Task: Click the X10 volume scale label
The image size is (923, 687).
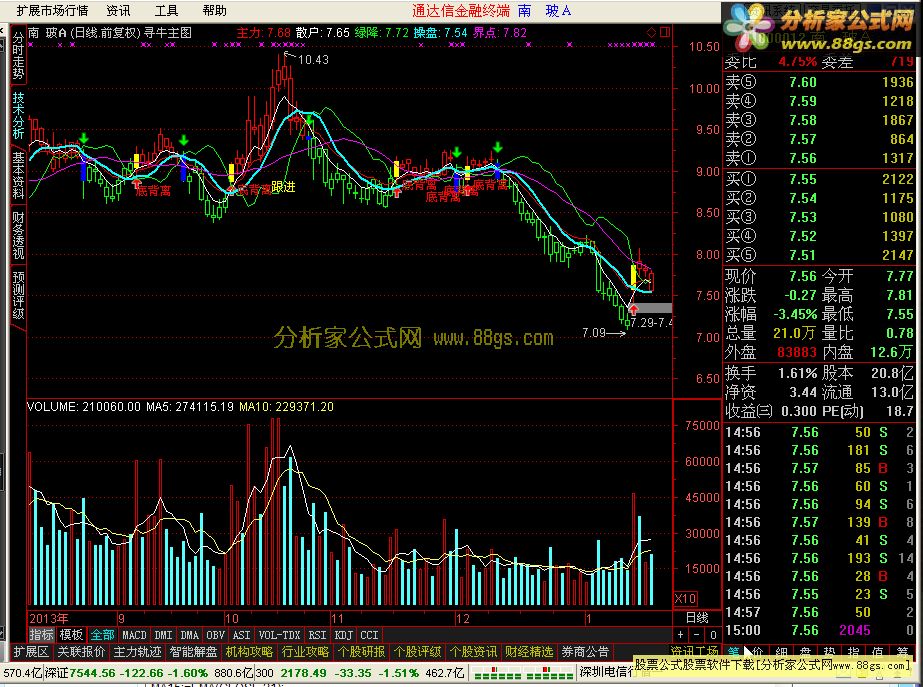Action: point(685,599)
